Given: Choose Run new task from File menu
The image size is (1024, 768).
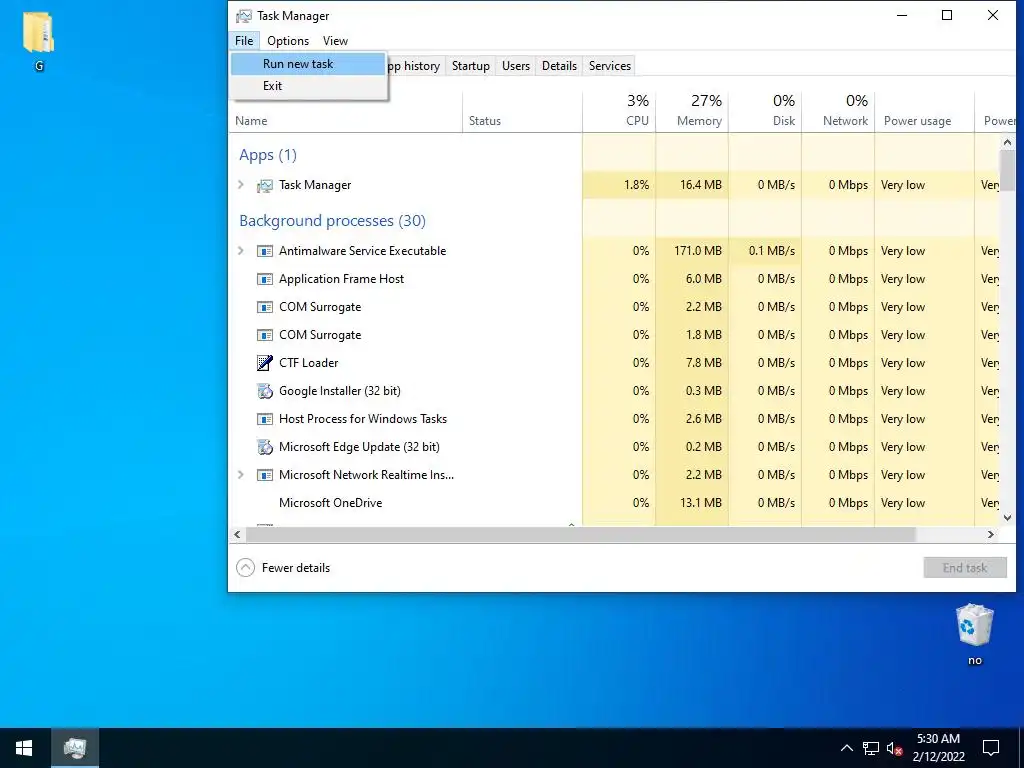Looking at the screenshot, I should click(308, 64).
